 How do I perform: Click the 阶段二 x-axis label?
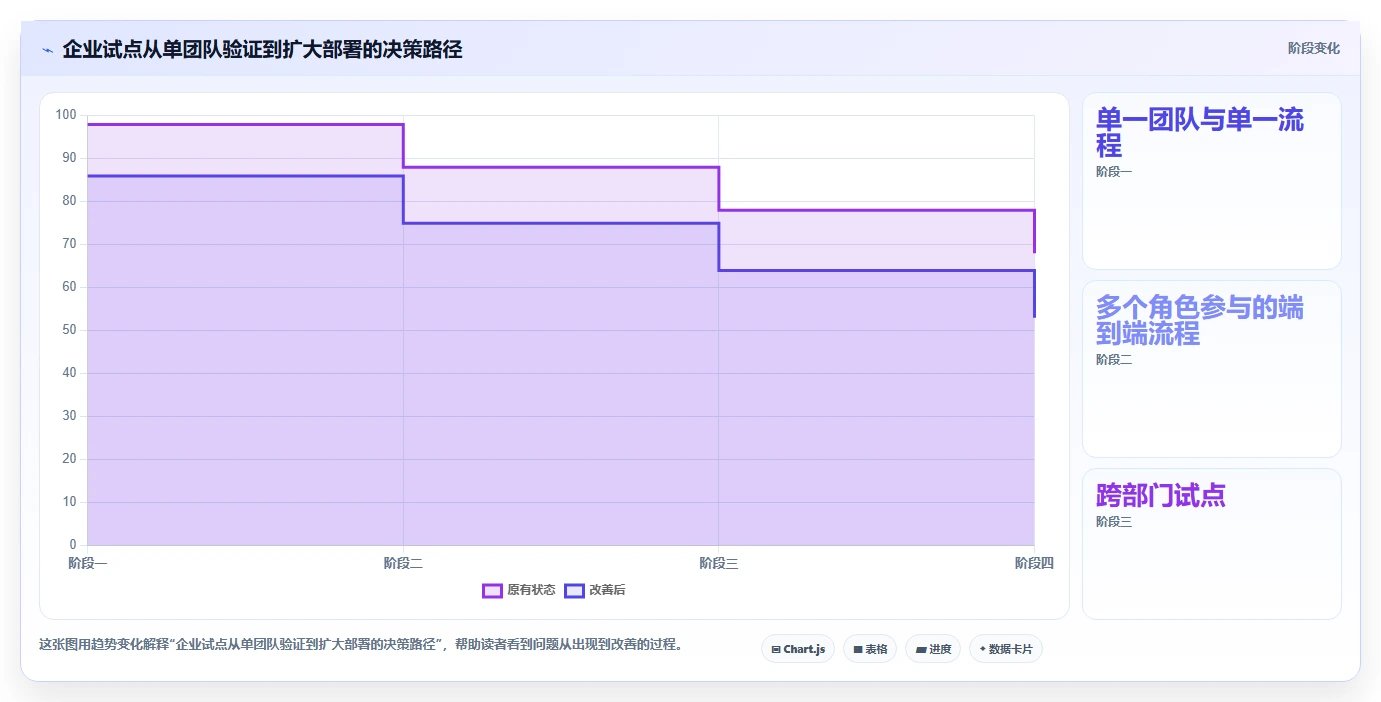[403, 564]
